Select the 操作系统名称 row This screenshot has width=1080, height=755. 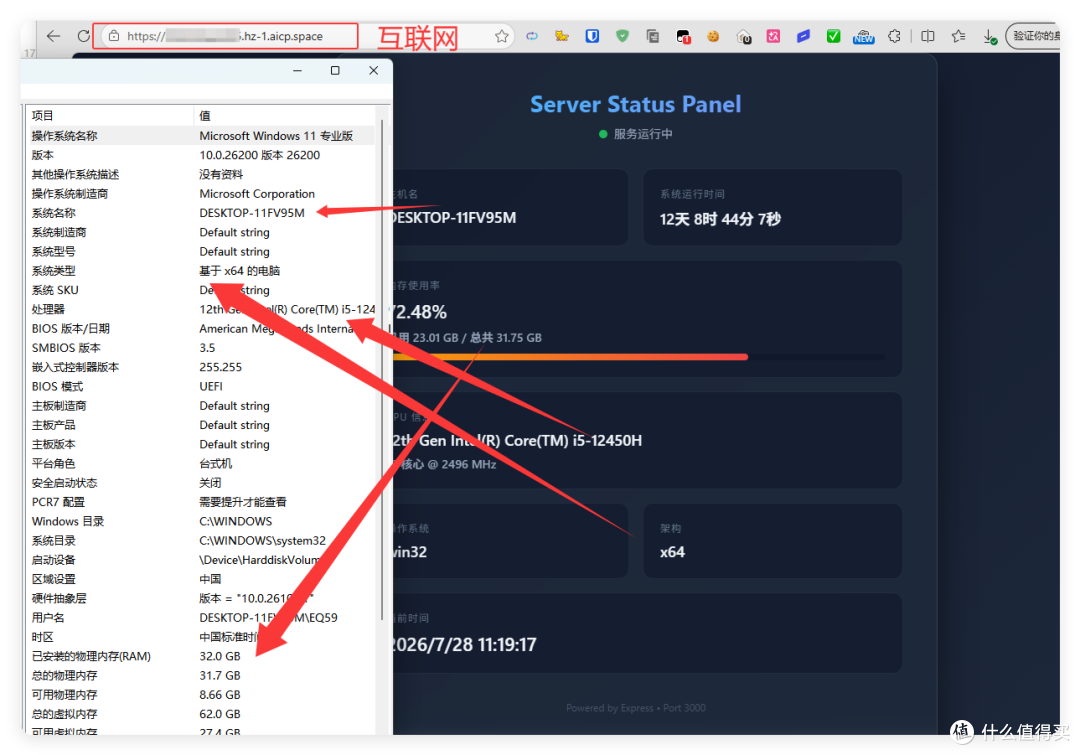point(201,136)
